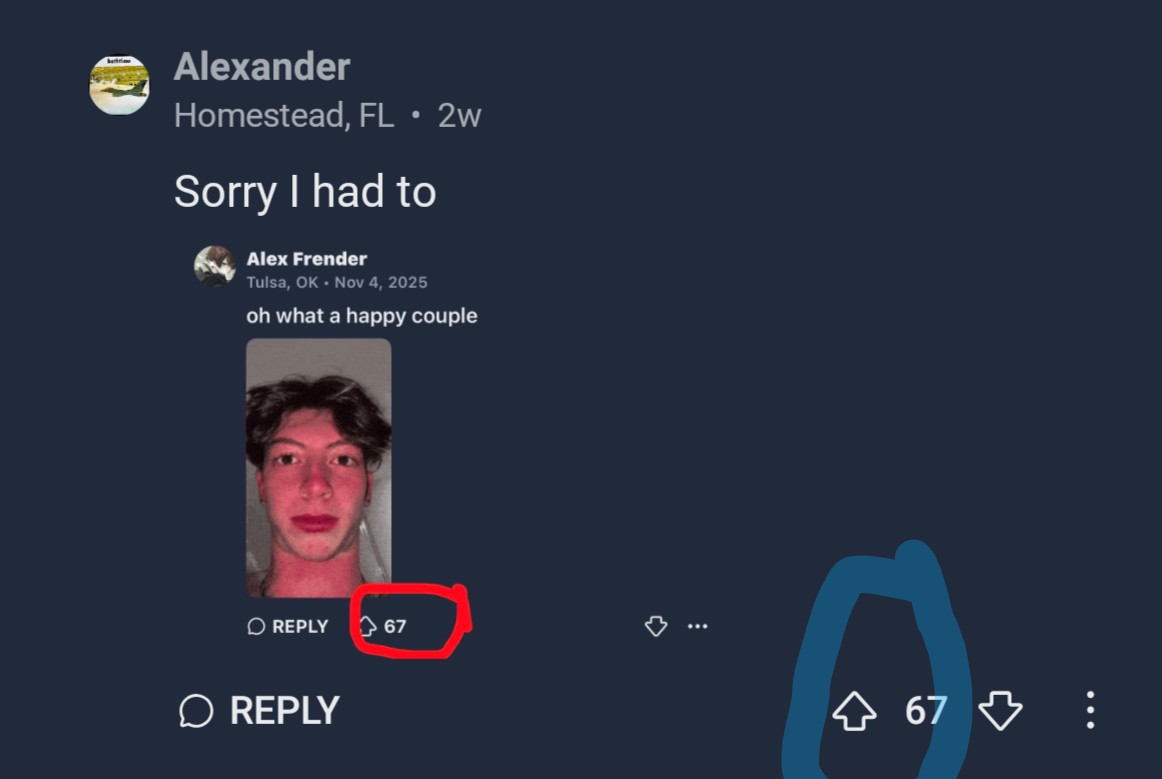Click the Homestead, FL location text

284,116
